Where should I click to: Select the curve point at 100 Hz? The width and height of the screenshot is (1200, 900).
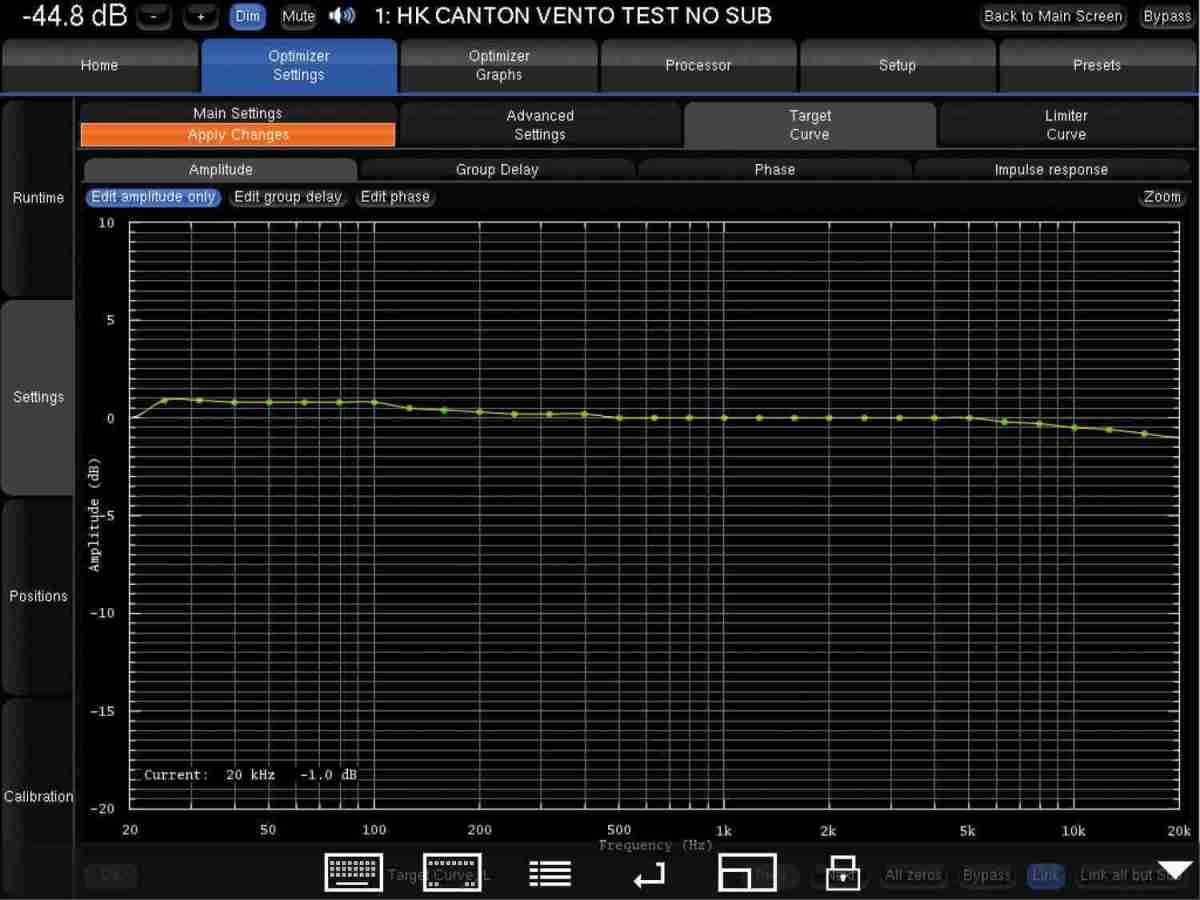374,402
